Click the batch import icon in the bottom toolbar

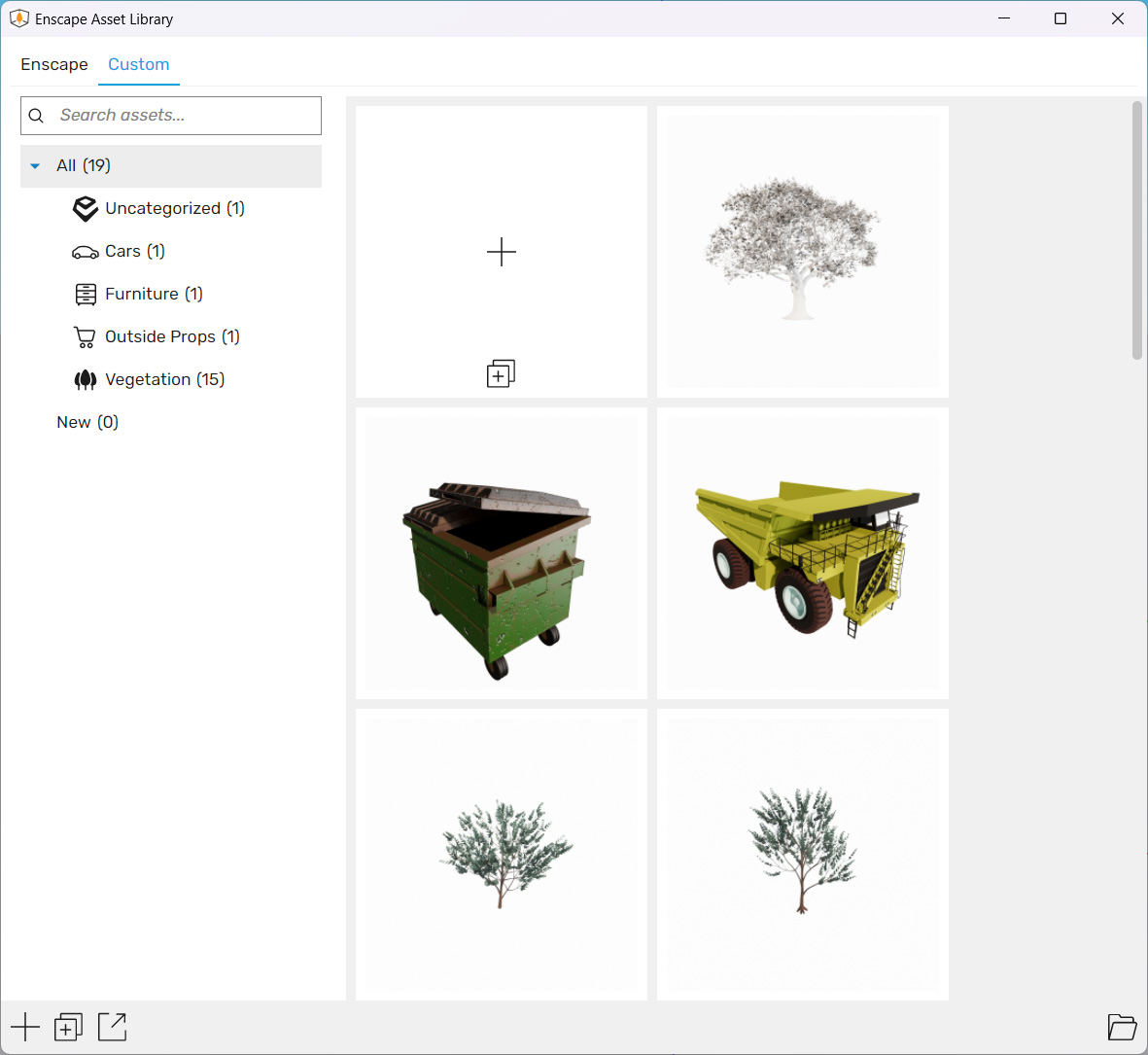[x=68, y=1027]
